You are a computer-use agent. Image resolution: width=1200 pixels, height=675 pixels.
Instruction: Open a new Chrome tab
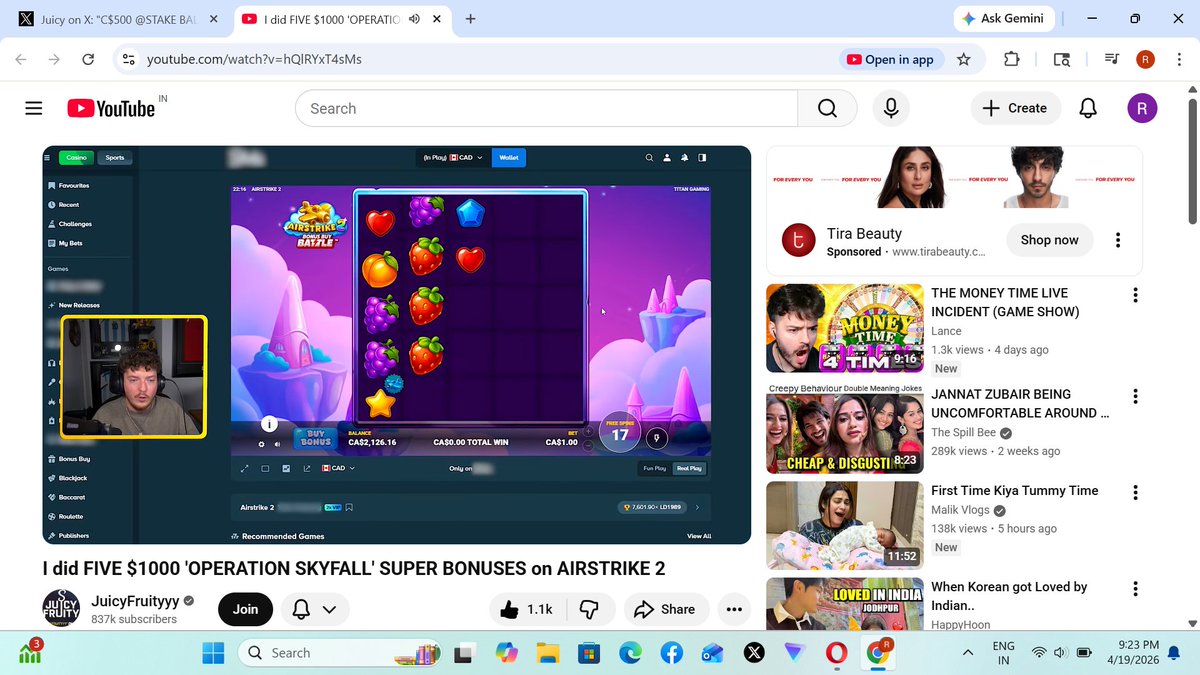point(470,19)
